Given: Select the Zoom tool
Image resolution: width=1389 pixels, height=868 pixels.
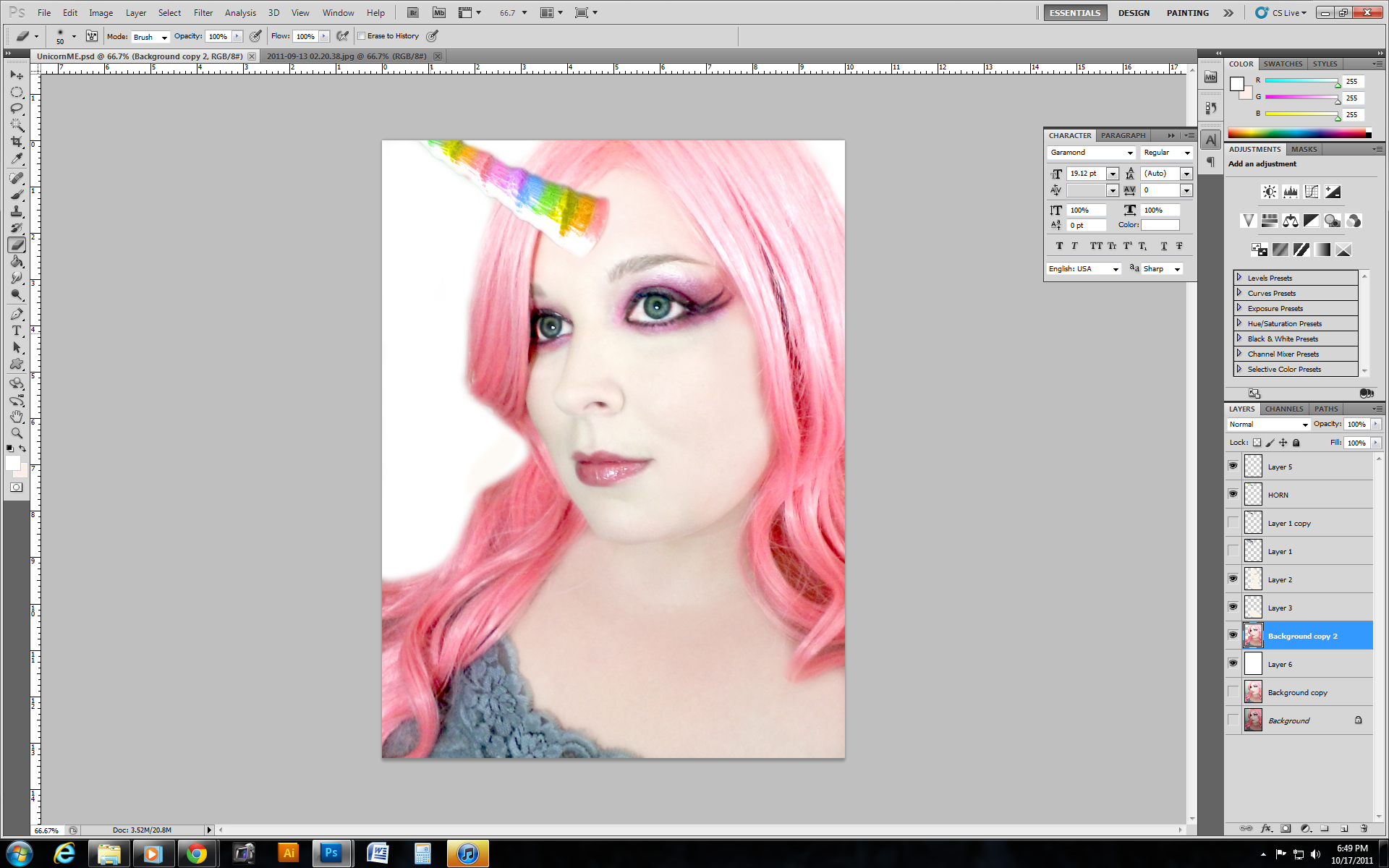Looking at the screenshot, I should pos(17,433).
